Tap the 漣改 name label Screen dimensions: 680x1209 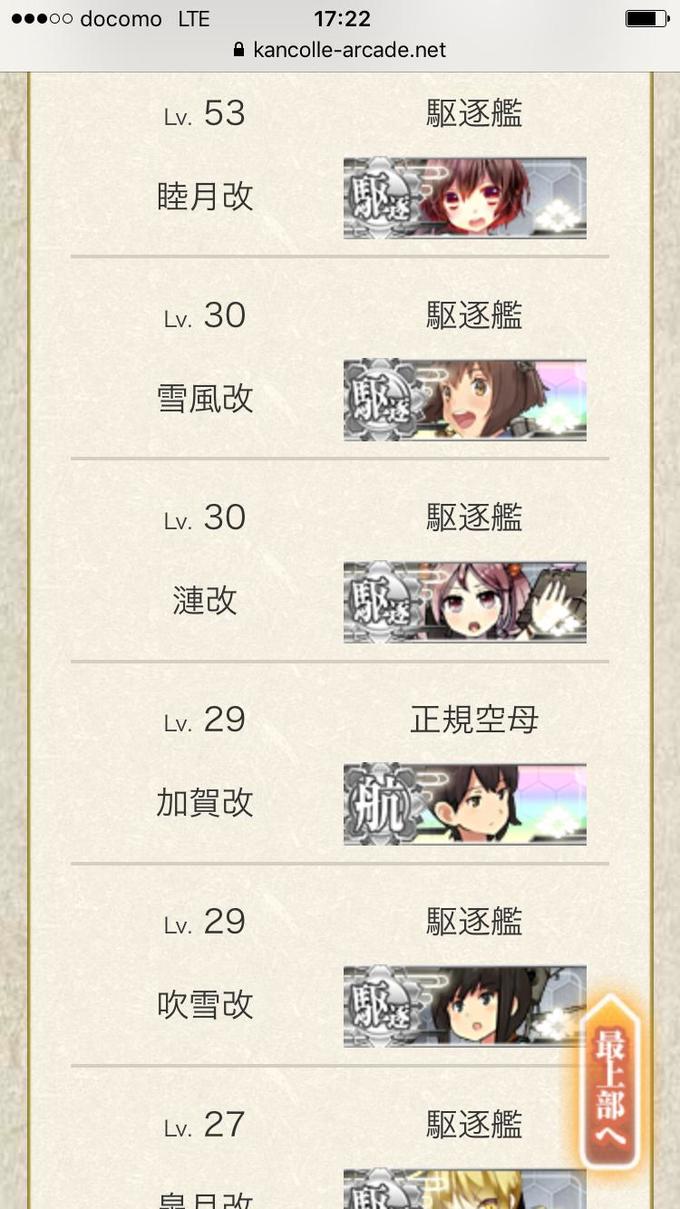(205, 601)
